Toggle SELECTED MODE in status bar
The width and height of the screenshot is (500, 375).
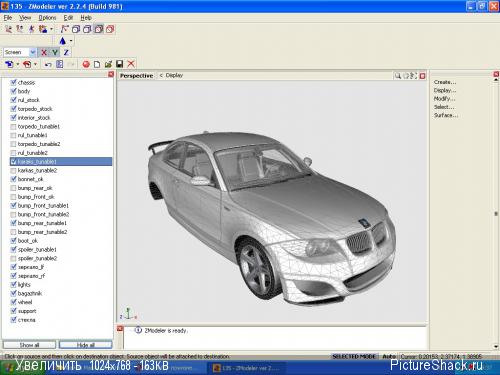354,356
